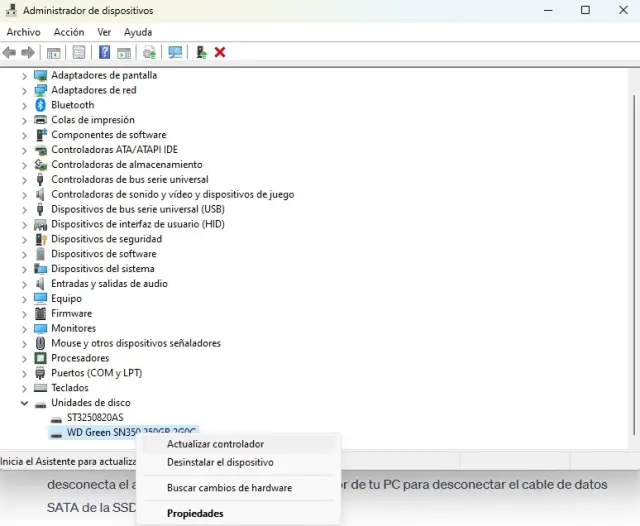Click the Bluetooth category icon
The image size is (640, 526).
(41, 105)
